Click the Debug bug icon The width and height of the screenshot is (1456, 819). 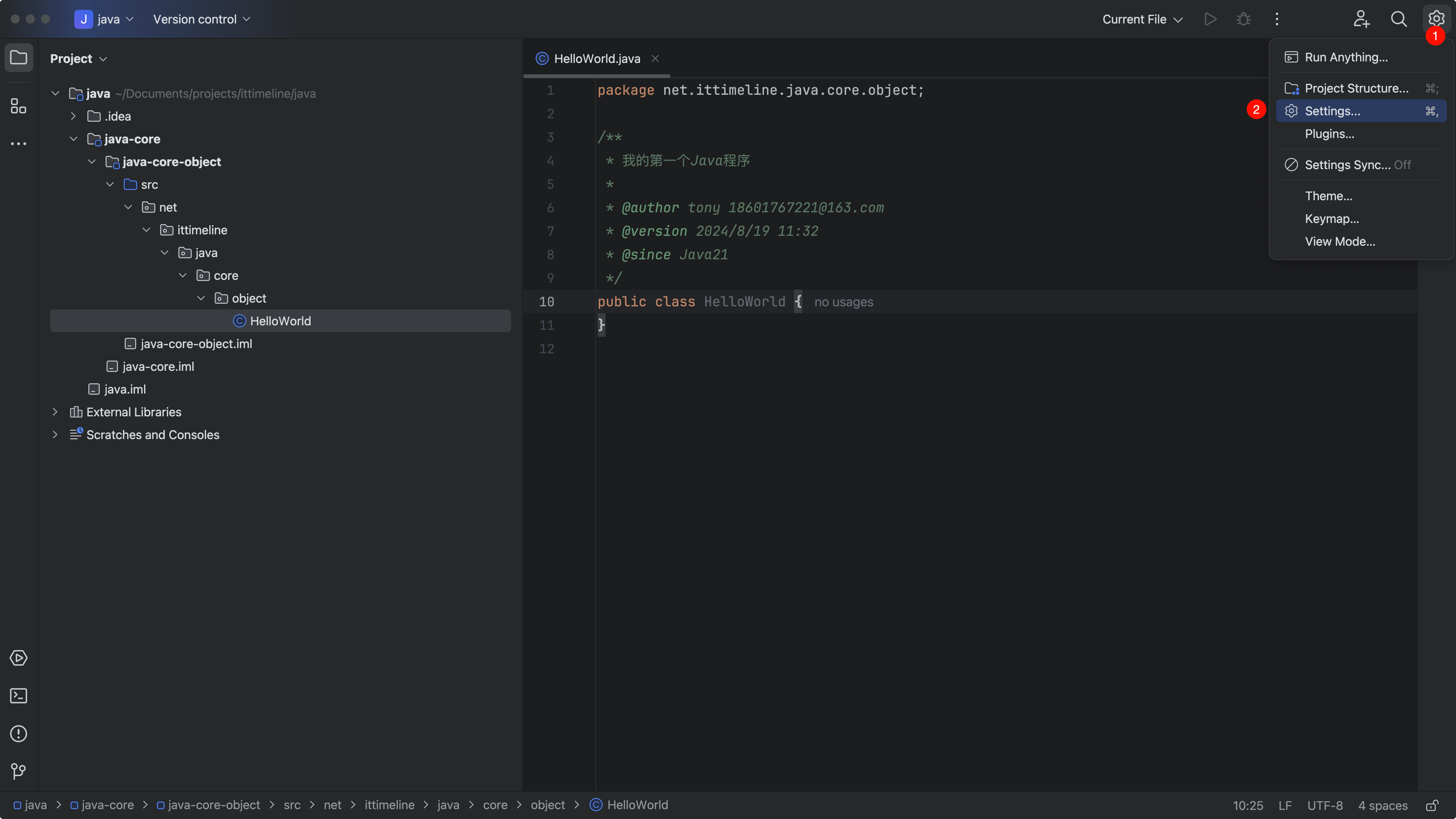click(1243, 19)
